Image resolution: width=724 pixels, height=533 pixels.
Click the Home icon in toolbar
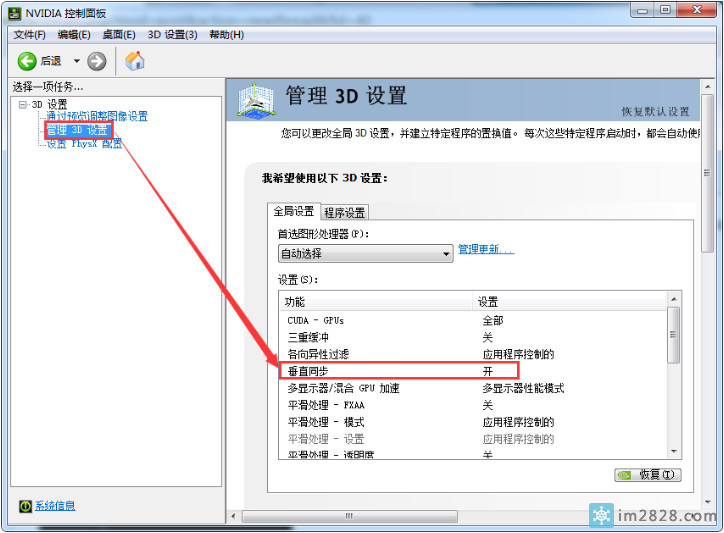(135, 61)
